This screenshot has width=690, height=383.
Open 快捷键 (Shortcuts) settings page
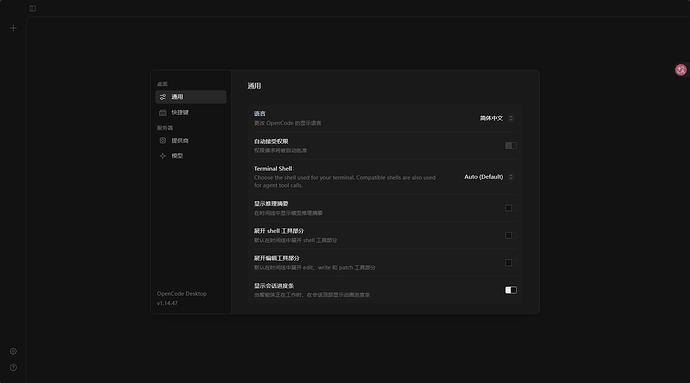(191, 113)
